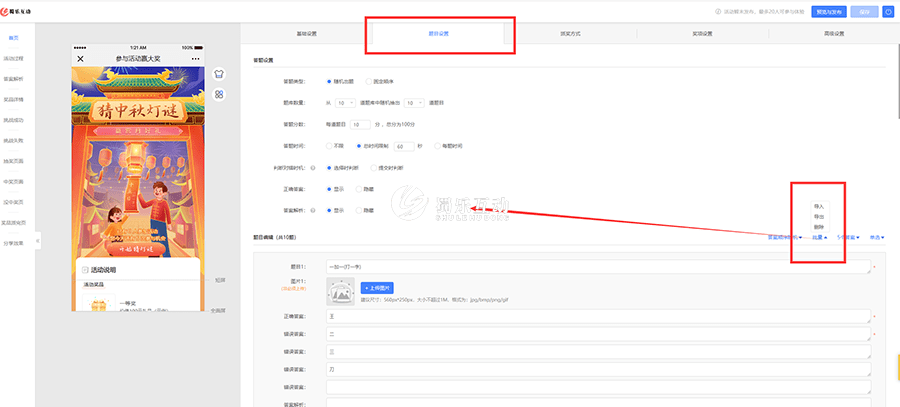This screenshot has width=900, height=407.
Task: Click the skin/shirt icon beside phone preview
Action: (219, 74)
